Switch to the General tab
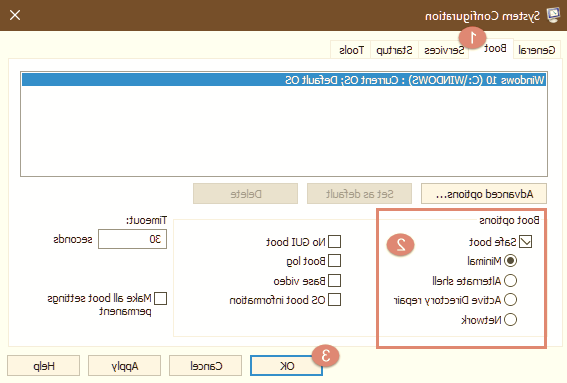 coord(537,50)
